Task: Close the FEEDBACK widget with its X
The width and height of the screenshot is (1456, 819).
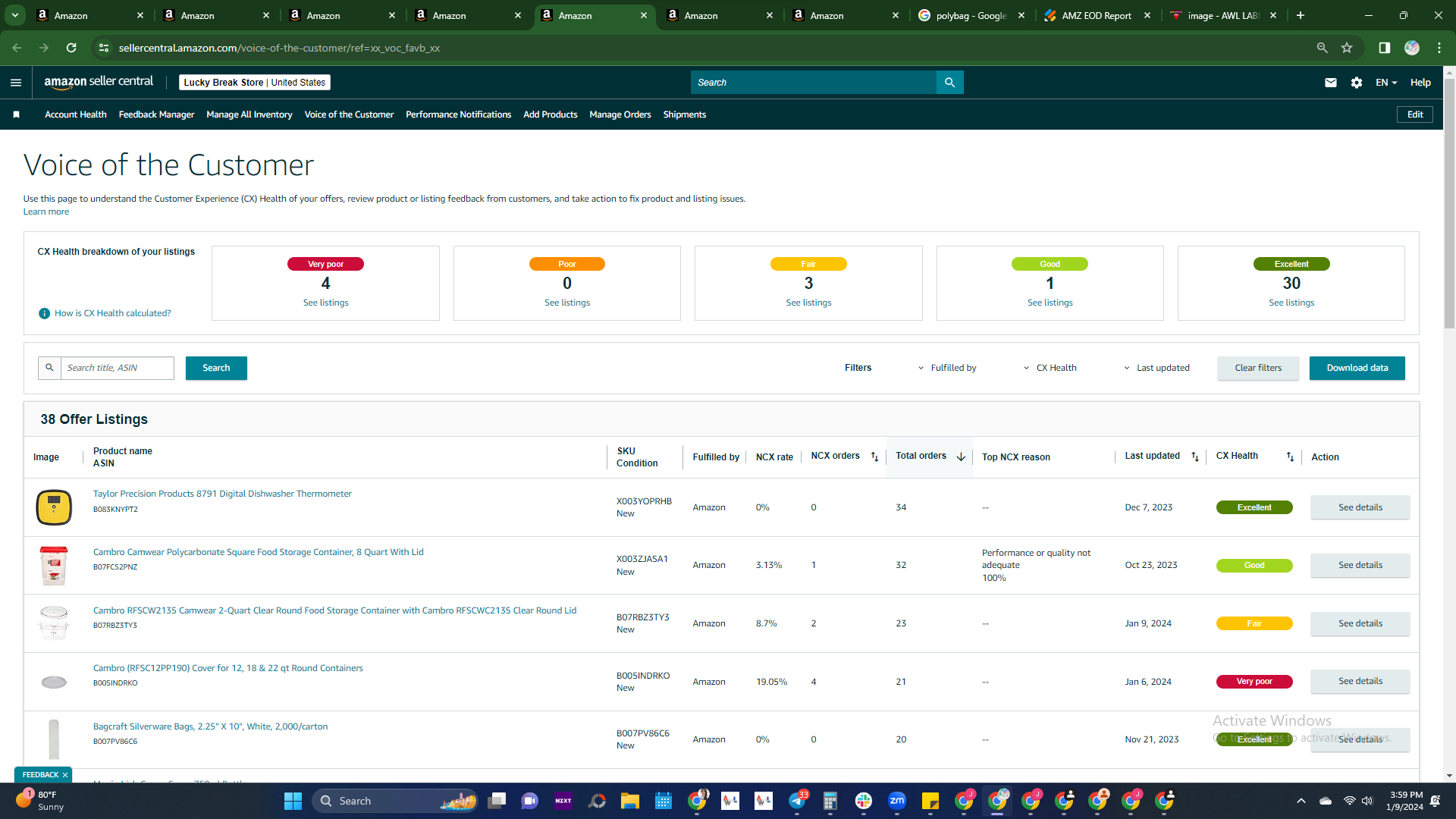Action: (65, 775)
